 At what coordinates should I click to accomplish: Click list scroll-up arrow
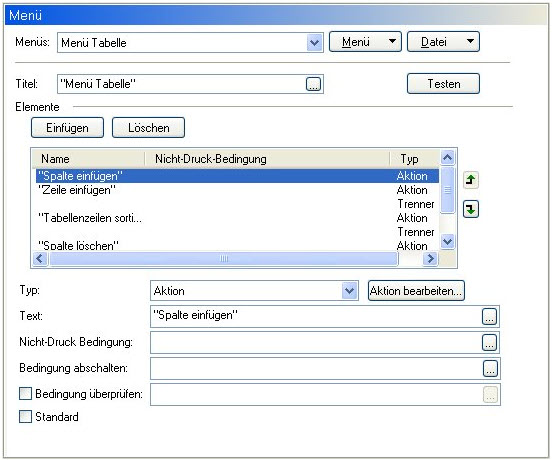pos(447,157)
